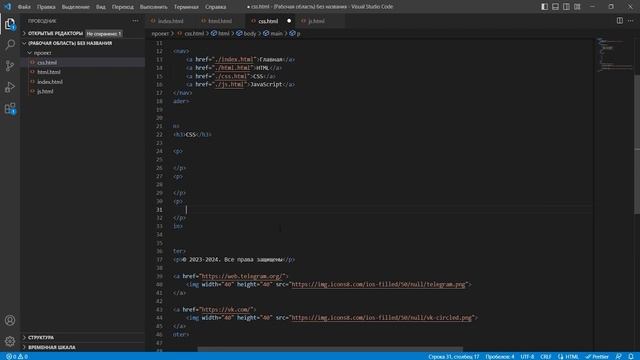Split the editor to the right
Screen dimensions: 640x360
(620, 20)
